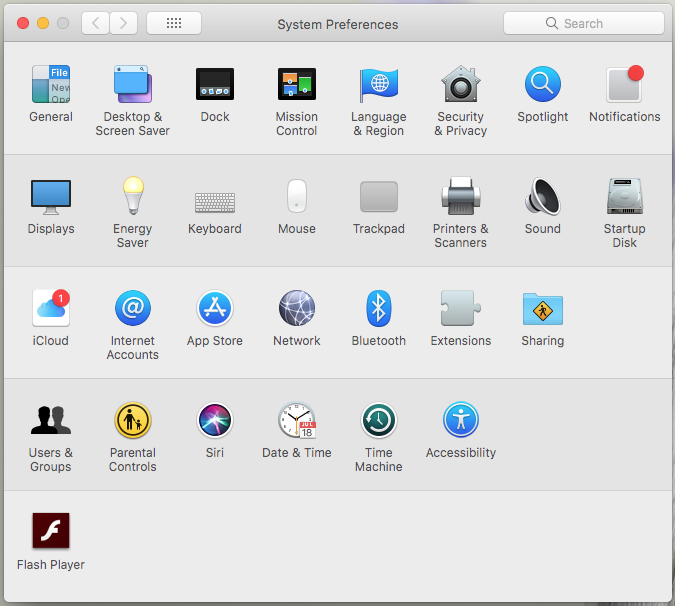Open App Store preferences

(215, 308)
